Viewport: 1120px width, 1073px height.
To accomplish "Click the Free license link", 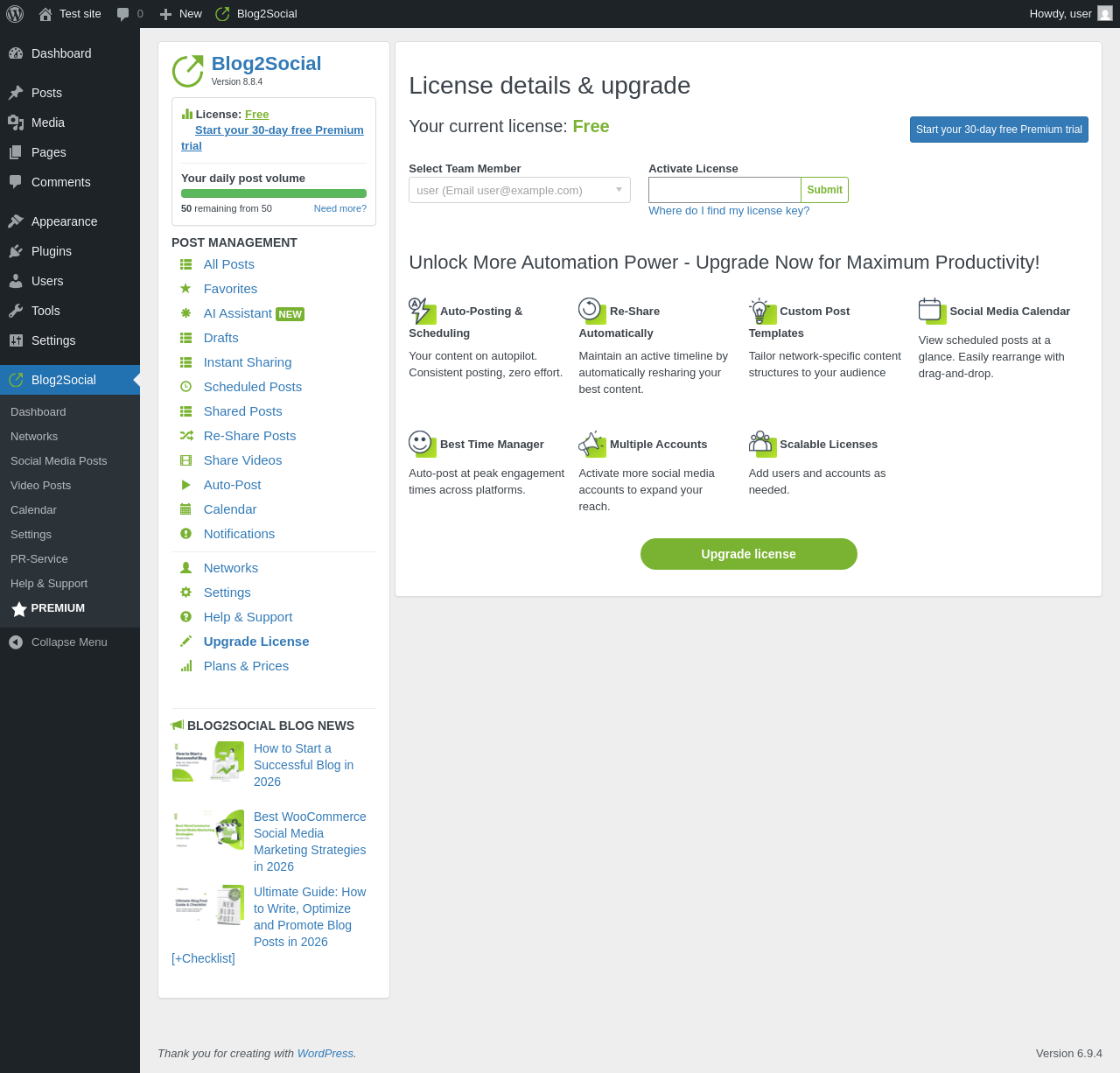I will click(256, 115).
